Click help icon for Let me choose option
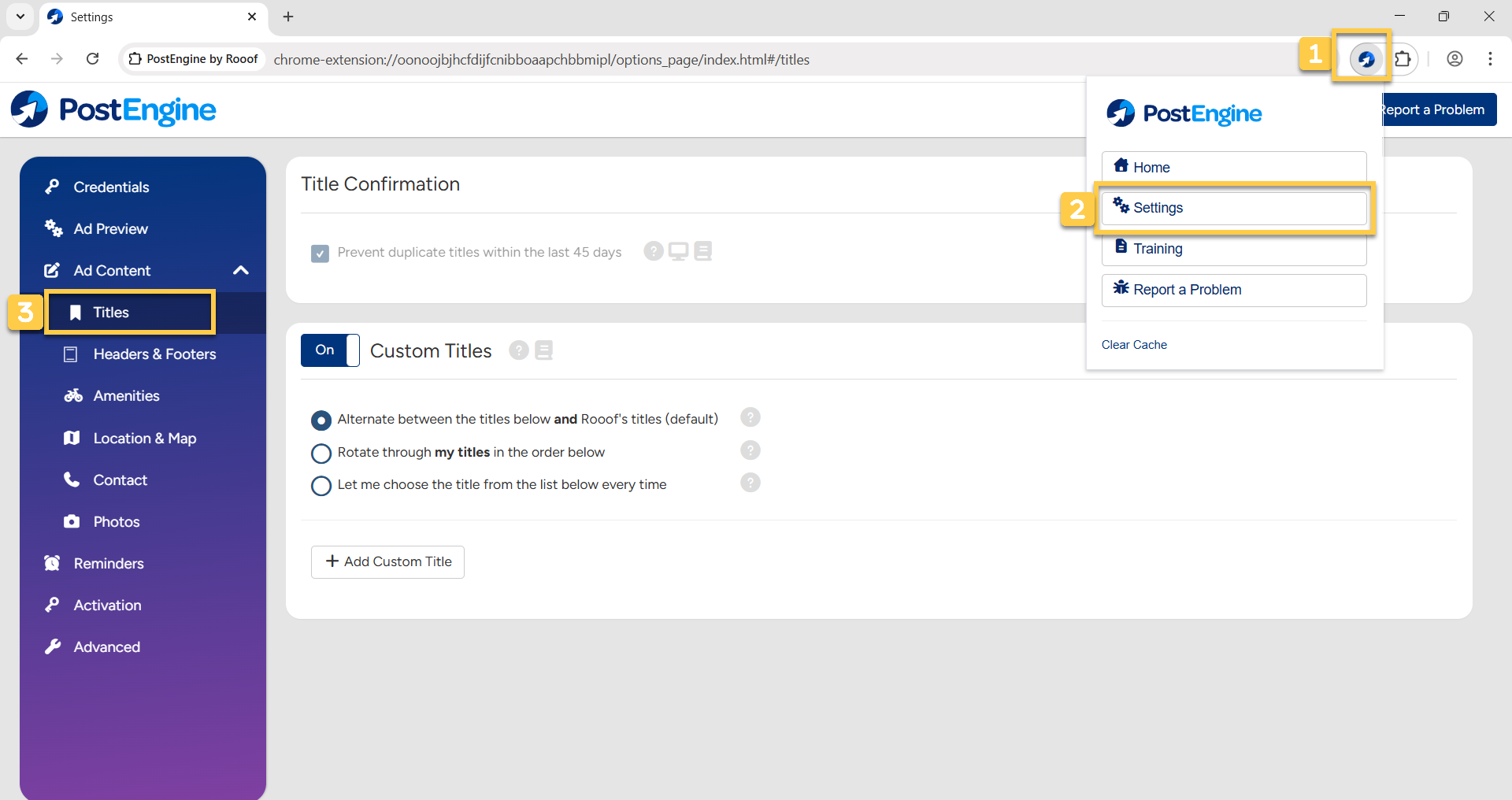This screenshot has height=800, width=1512. pyautogui.click(x=750, y=483)
